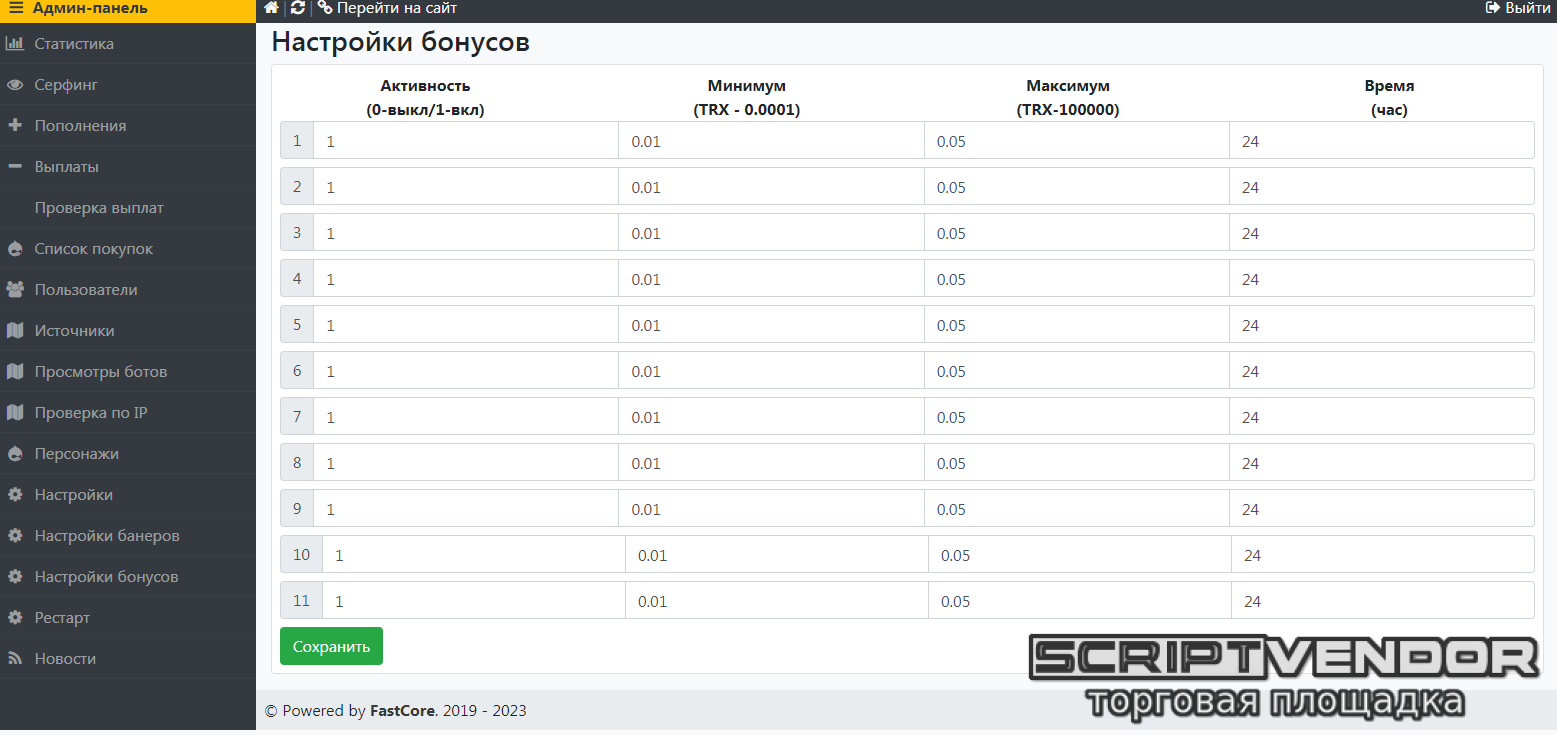This screenshot has width=1557, height=735.
Task: Toggle the hamburger menu icon beside Админ-панель
Action: tap(16, 8)
